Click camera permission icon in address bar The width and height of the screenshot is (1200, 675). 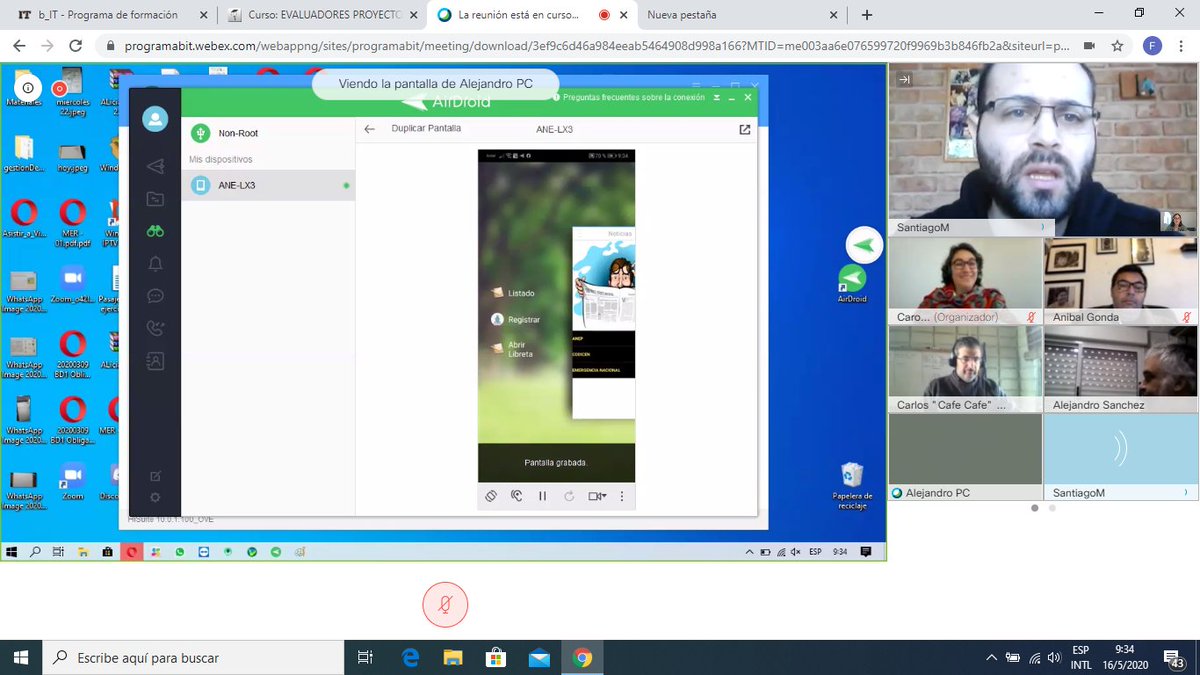(x=1088, y=46)
